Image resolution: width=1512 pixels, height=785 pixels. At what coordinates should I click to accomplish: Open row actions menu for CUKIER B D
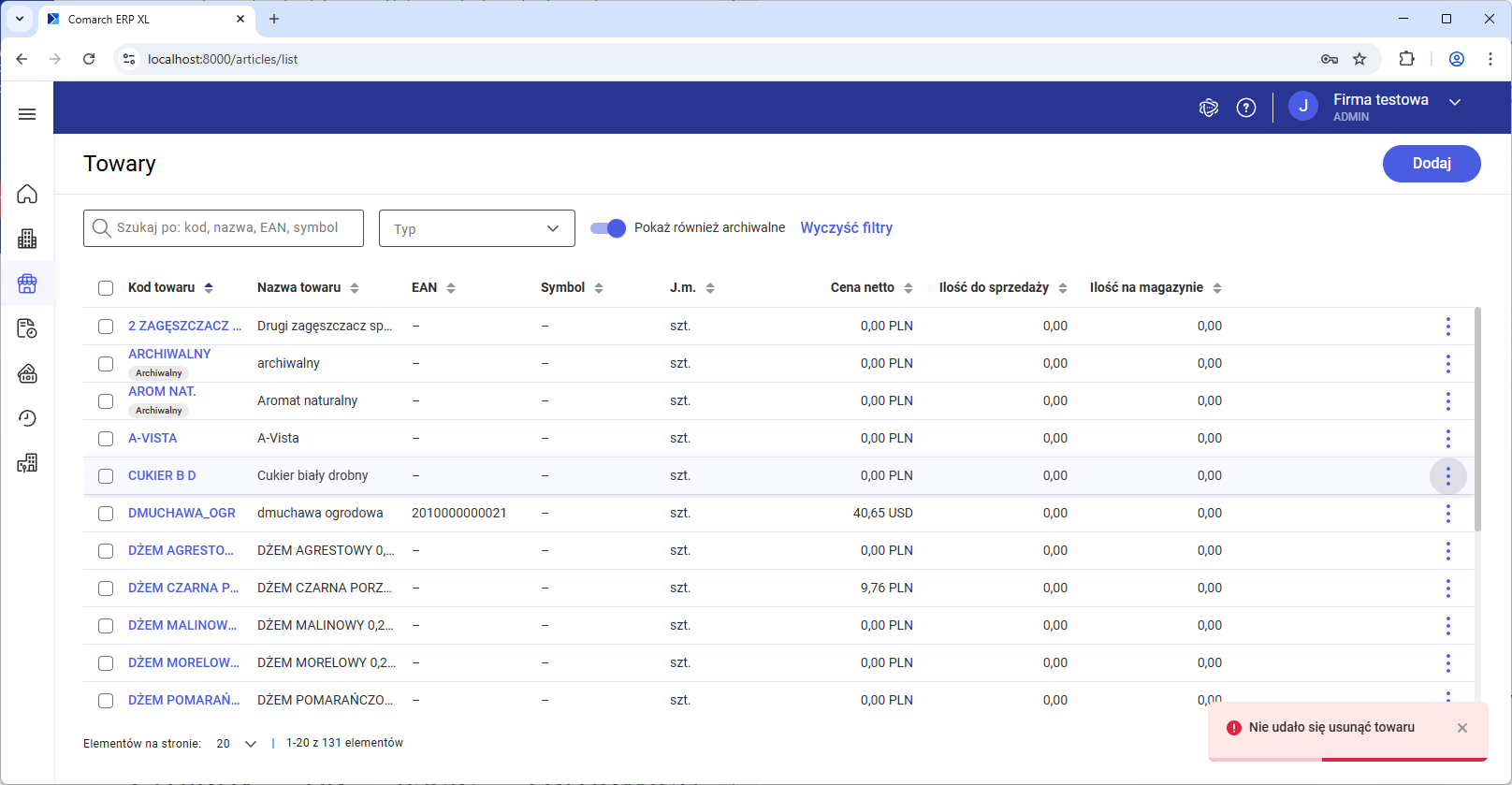point(1447,476)
